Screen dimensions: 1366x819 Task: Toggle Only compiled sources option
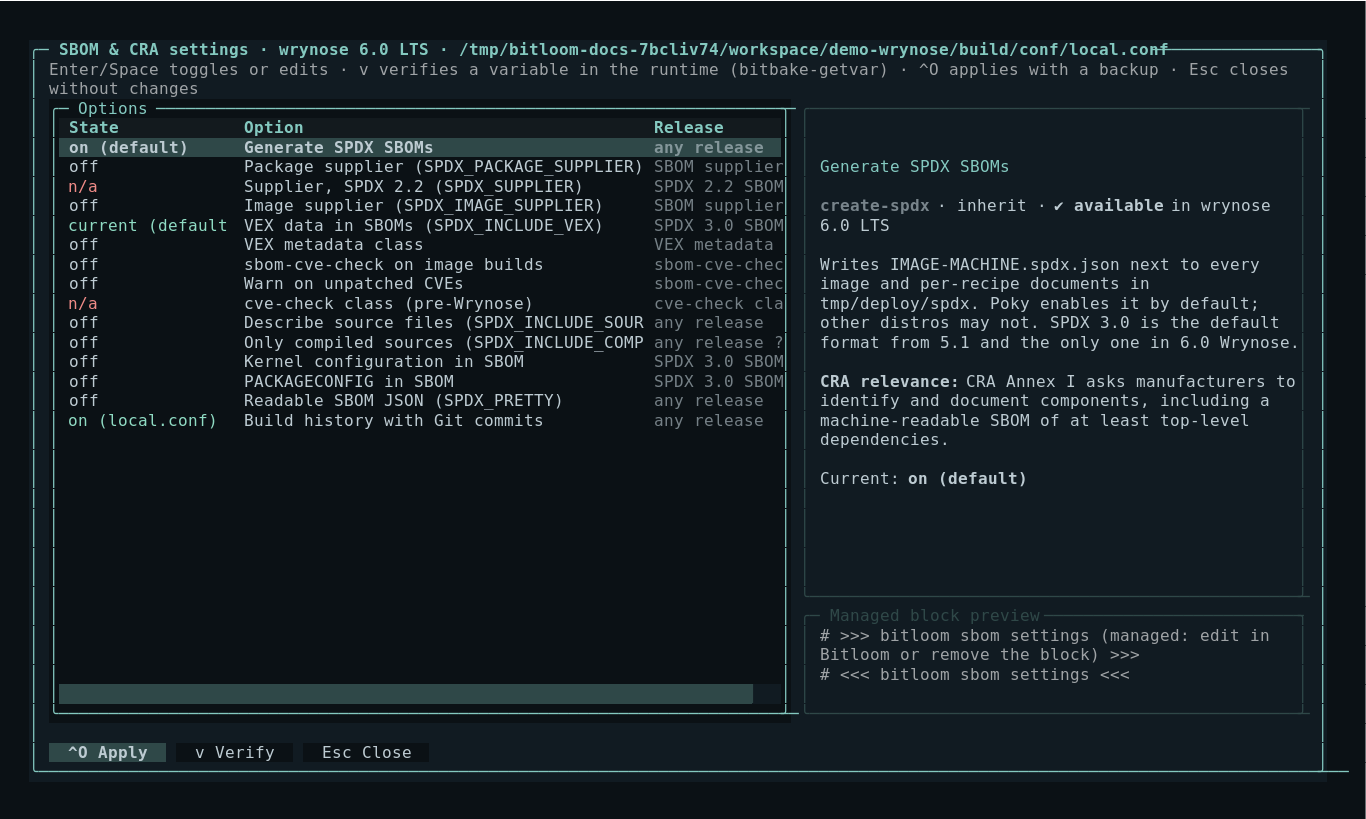click(x=420, y=342)
